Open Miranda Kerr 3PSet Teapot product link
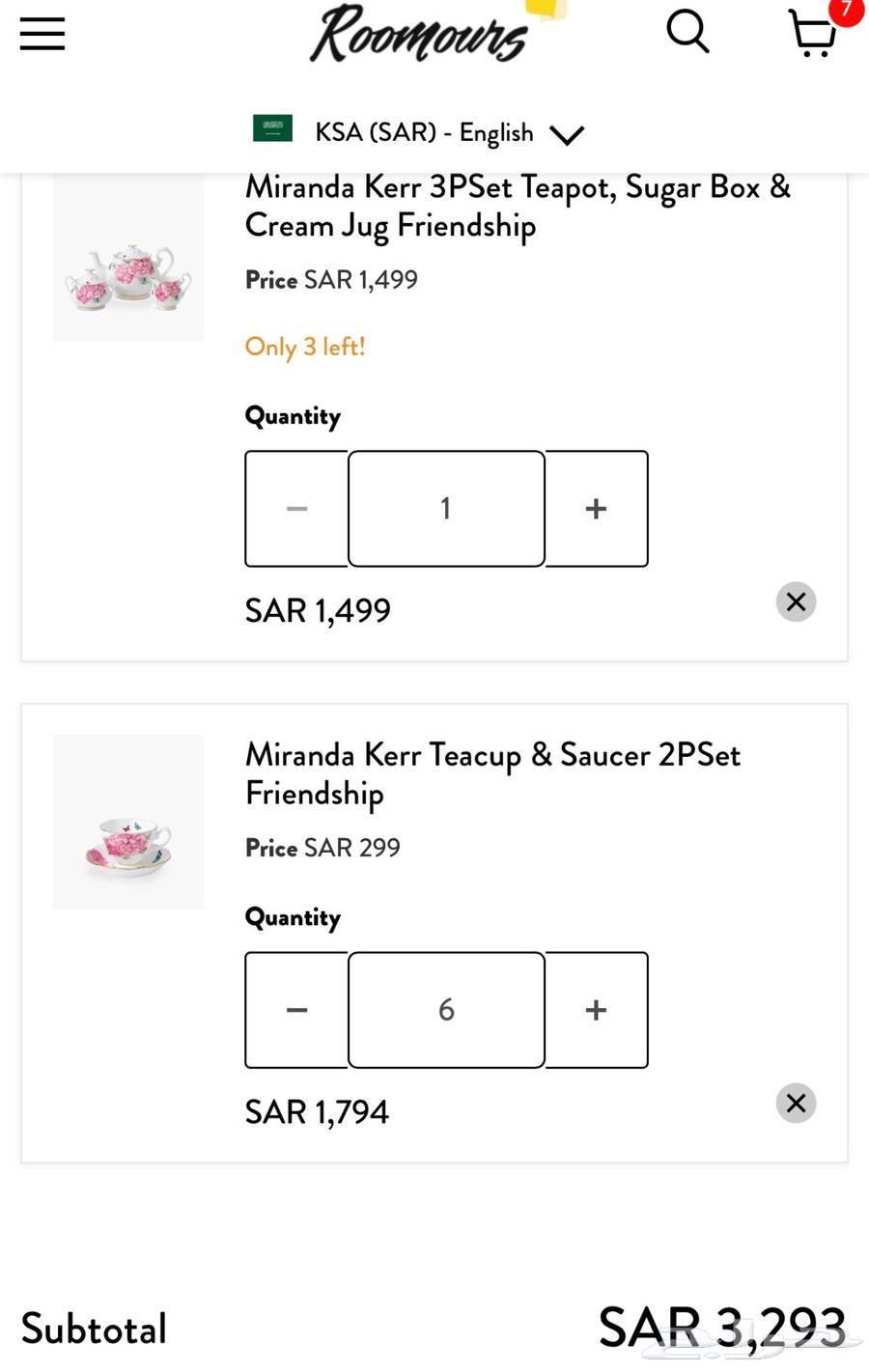 (517, 206)
